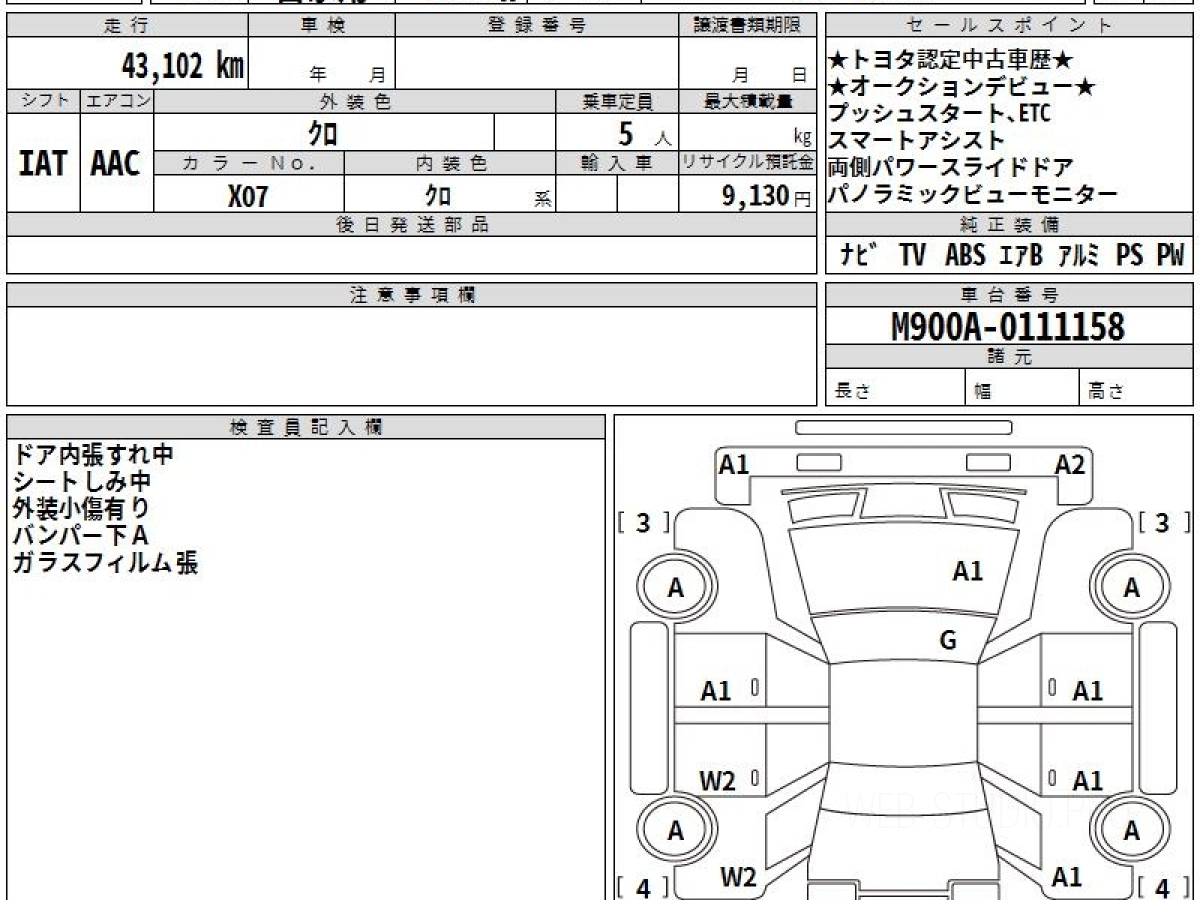Click the 長さ length label
Viewport: 1200px width, 900px height.
pos(852,392)
